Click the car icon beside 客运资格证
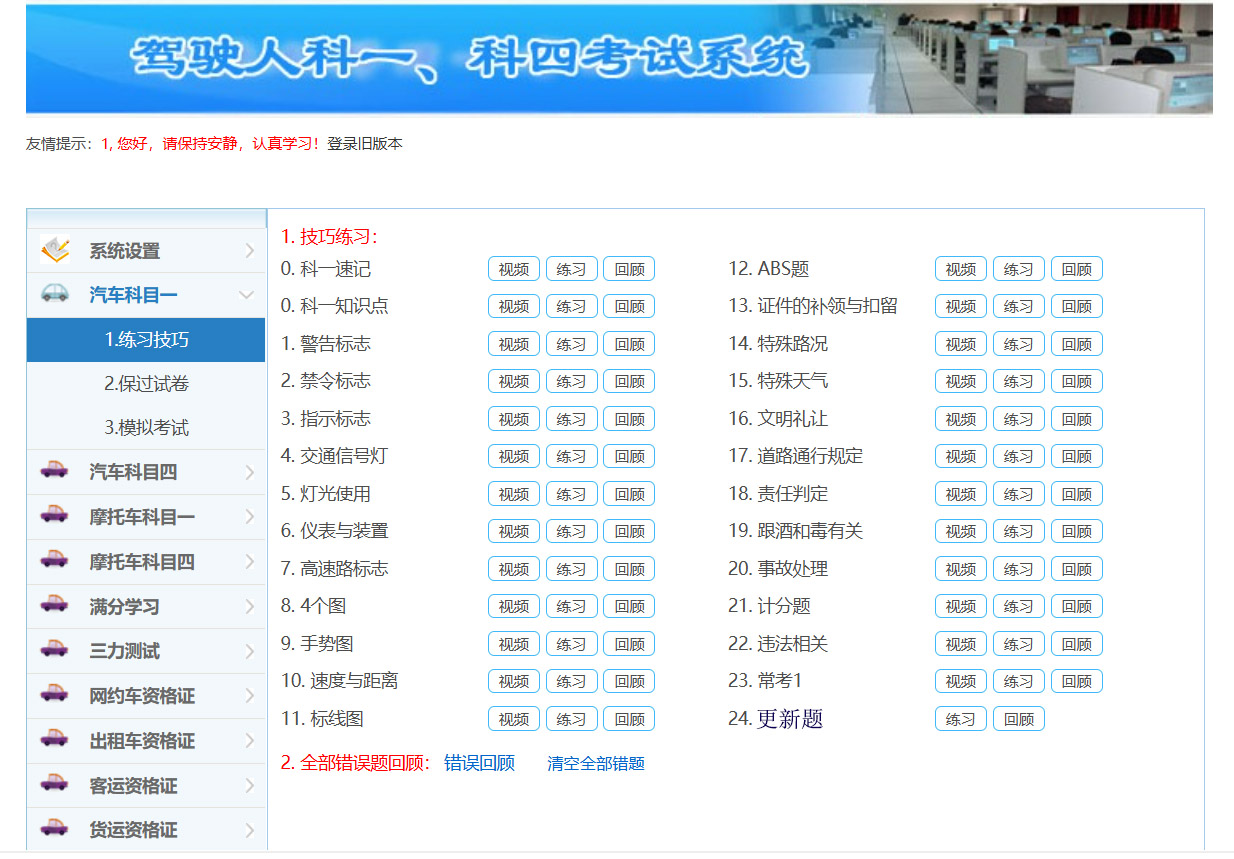This screenshot has width=1234, height=859. click(55, 783)
